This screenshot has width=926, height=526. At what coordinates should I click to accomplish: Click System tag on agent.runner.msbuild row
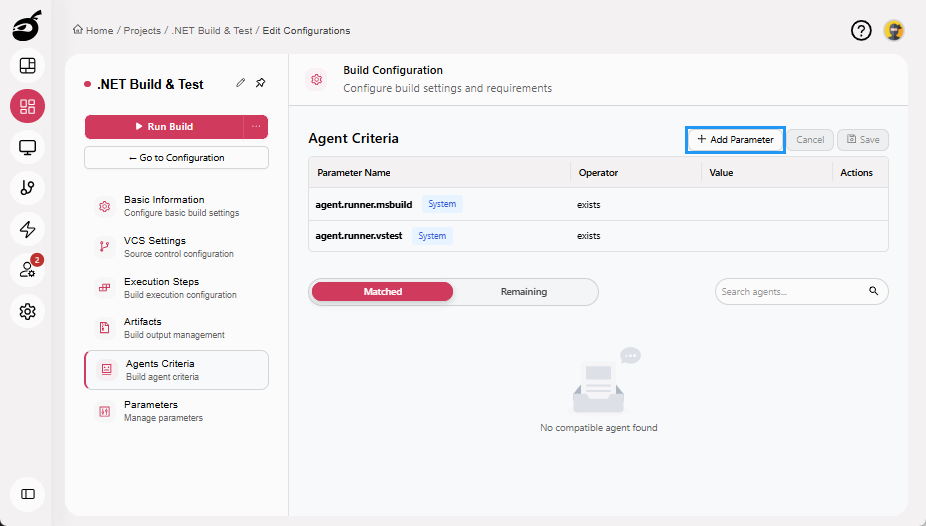click(x=442, y=204)
